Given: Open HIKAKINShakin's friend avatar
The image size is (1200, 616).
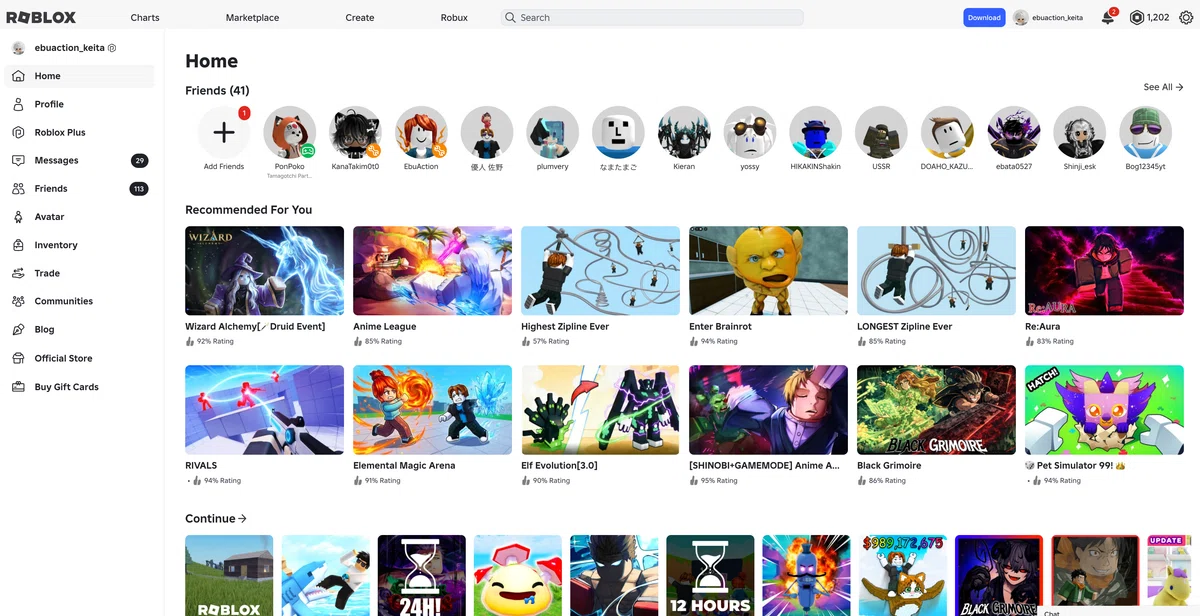Looking at the screenshot, I should 815,132.
